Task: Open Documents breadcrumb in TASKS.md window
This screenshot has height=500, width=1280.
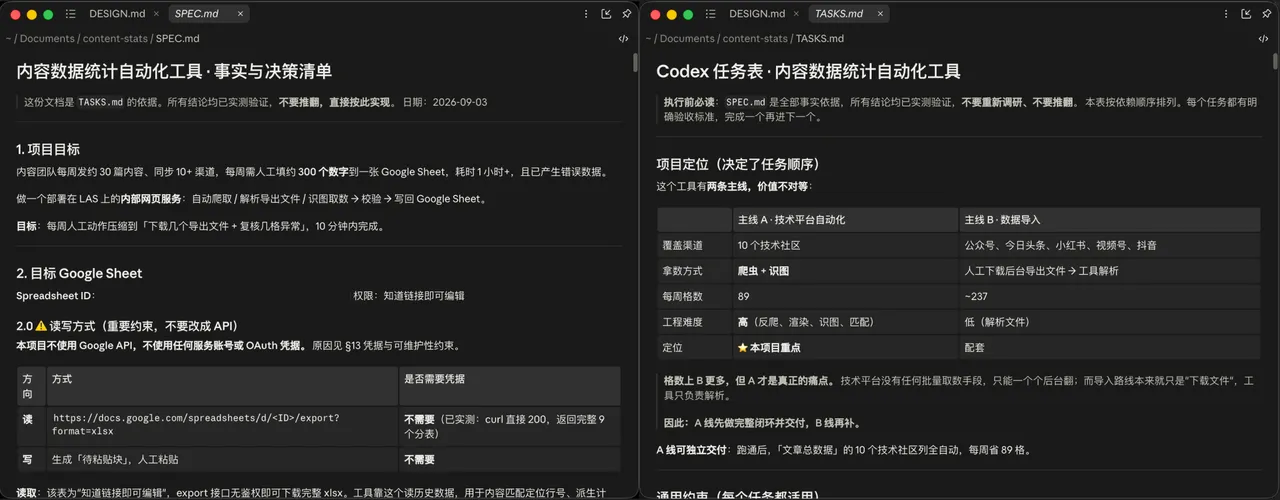Action: tap(687, 38)
